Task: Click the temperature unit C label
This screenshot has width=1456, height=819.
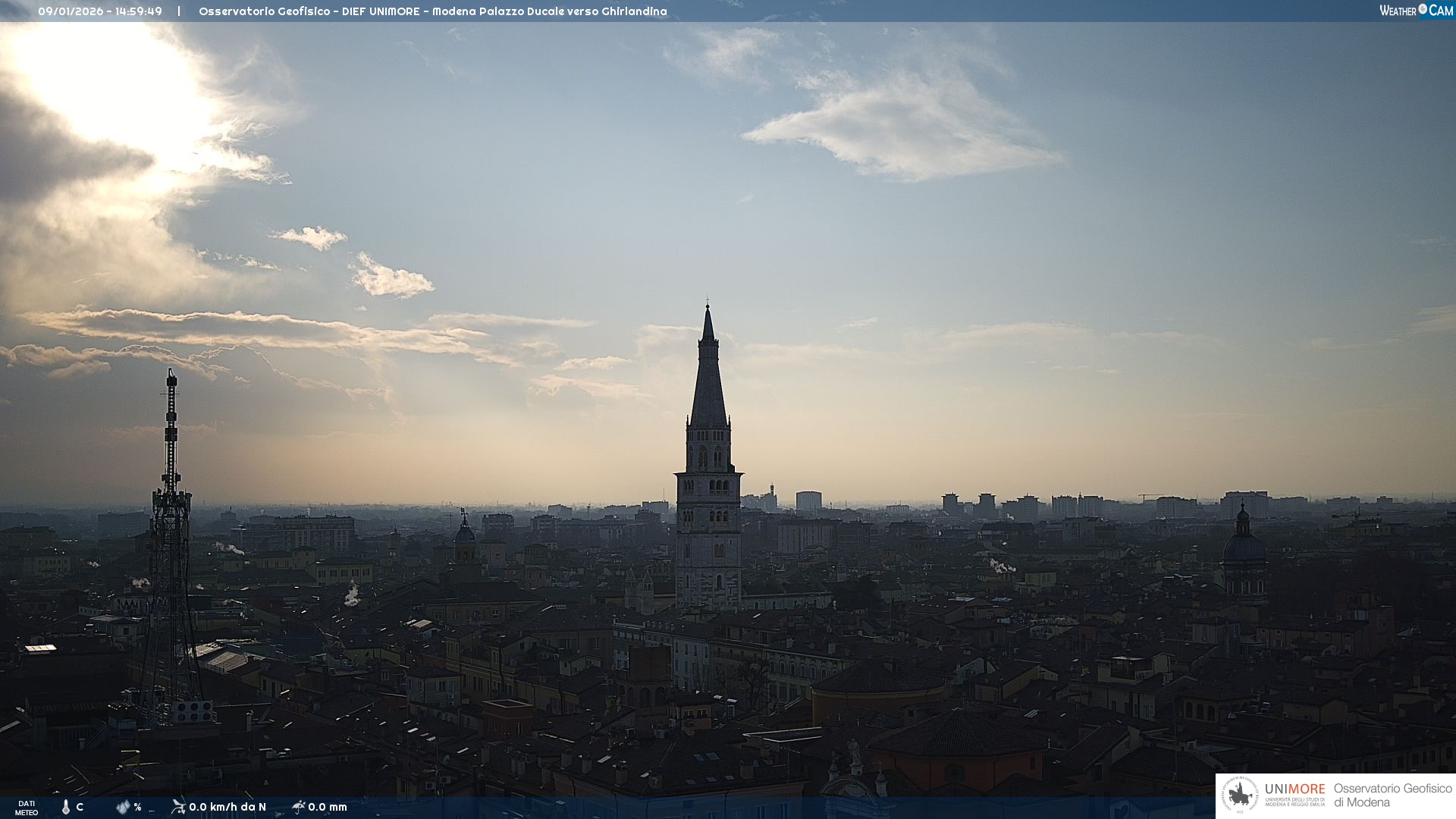Action: coord(80,807)
